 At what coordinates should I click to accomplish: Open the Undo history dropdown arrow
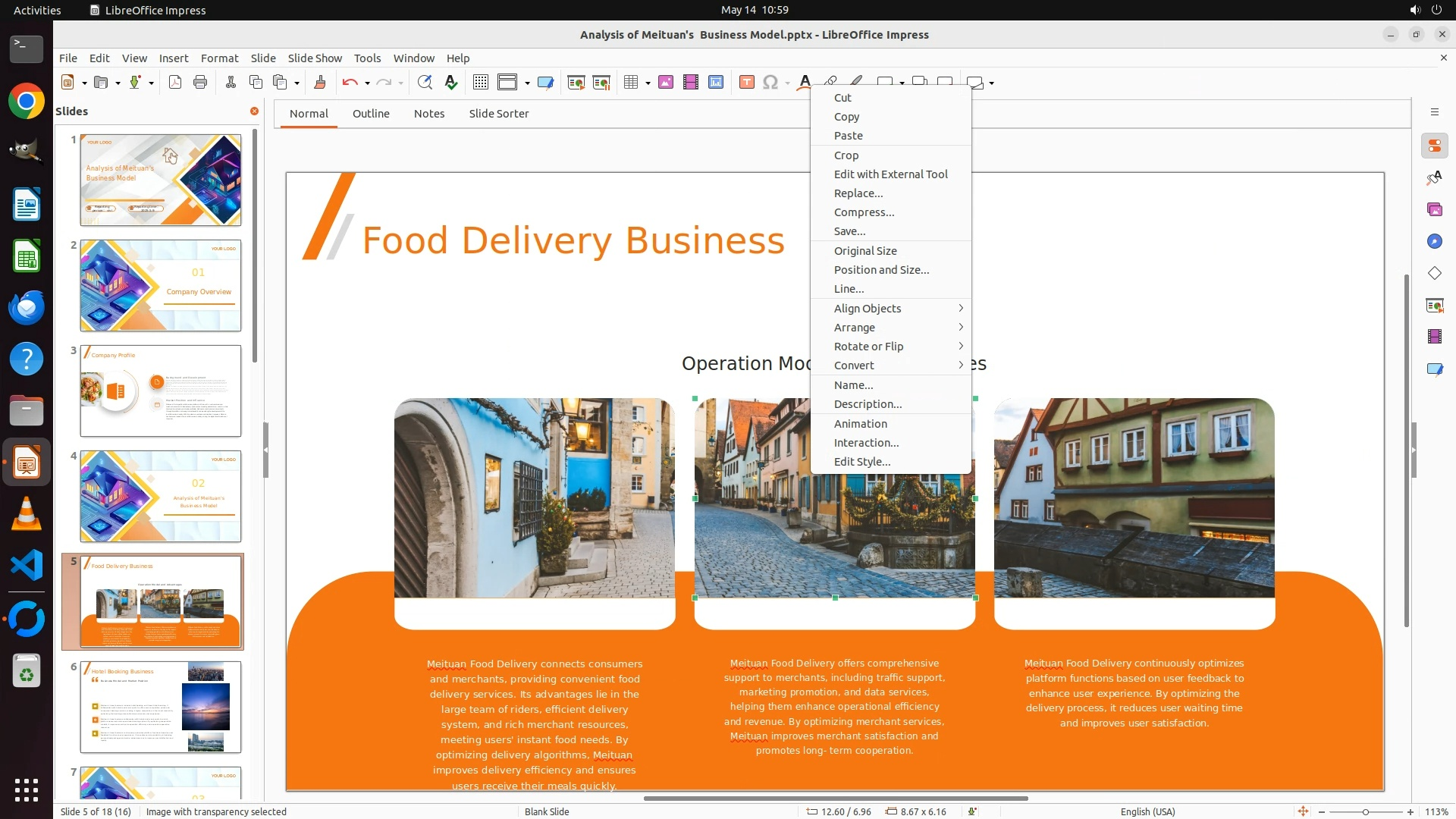click(367, 83)
